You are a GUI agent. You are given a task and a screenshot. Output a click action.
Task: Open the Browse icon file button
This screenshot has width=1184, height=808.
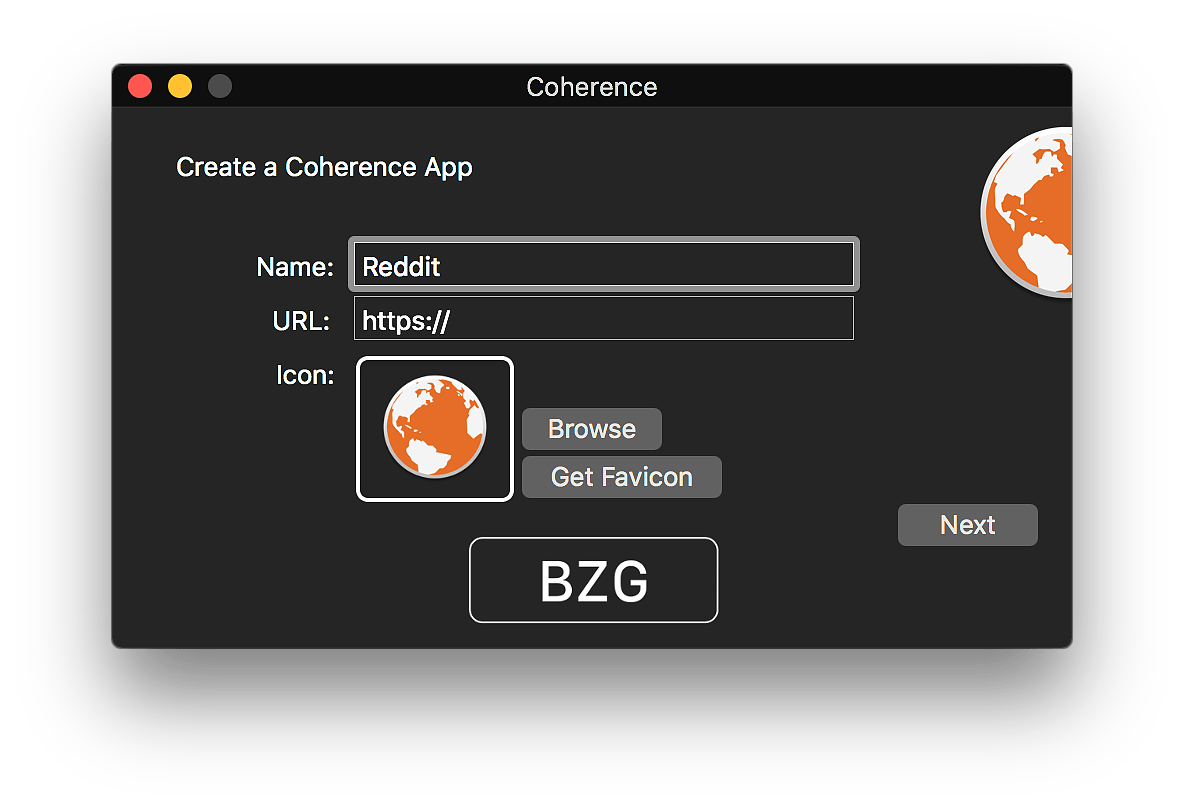pos(592,429)
